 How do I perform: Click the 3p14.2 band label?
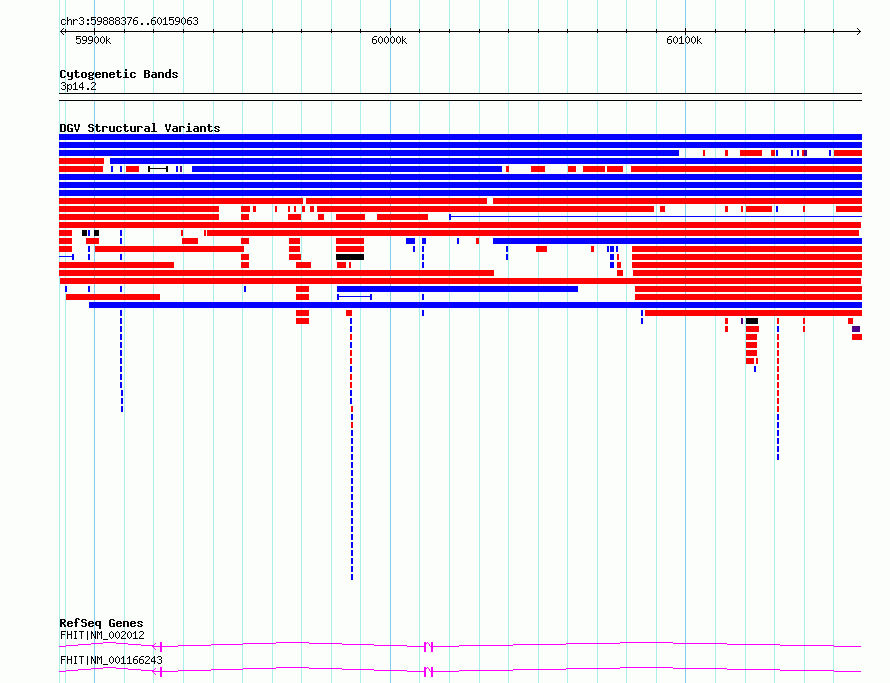(x=78, y=86)
